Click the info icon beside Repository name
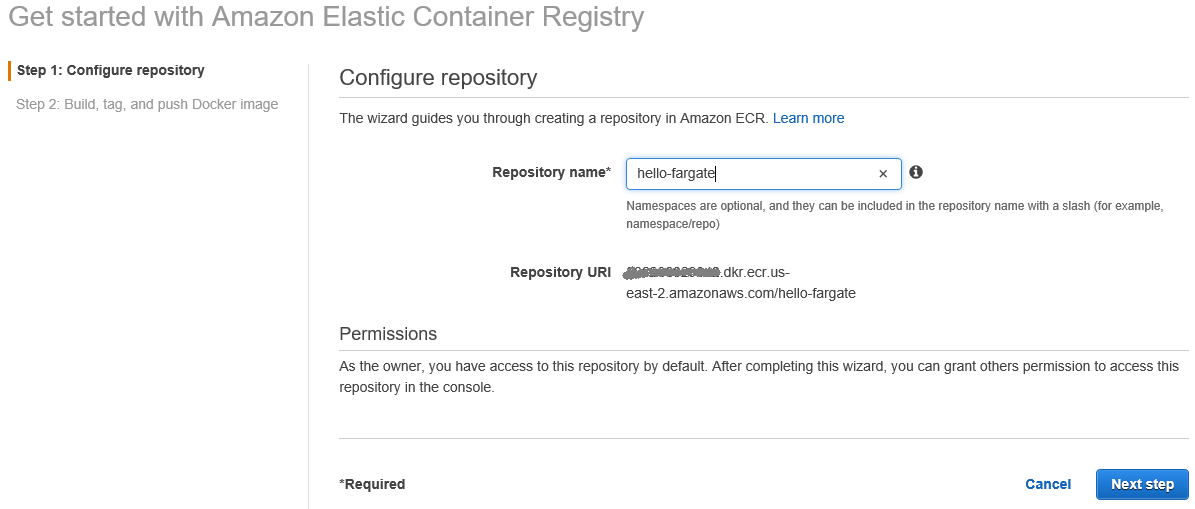This screenshot has width=1195, height=509. [916, 172]
